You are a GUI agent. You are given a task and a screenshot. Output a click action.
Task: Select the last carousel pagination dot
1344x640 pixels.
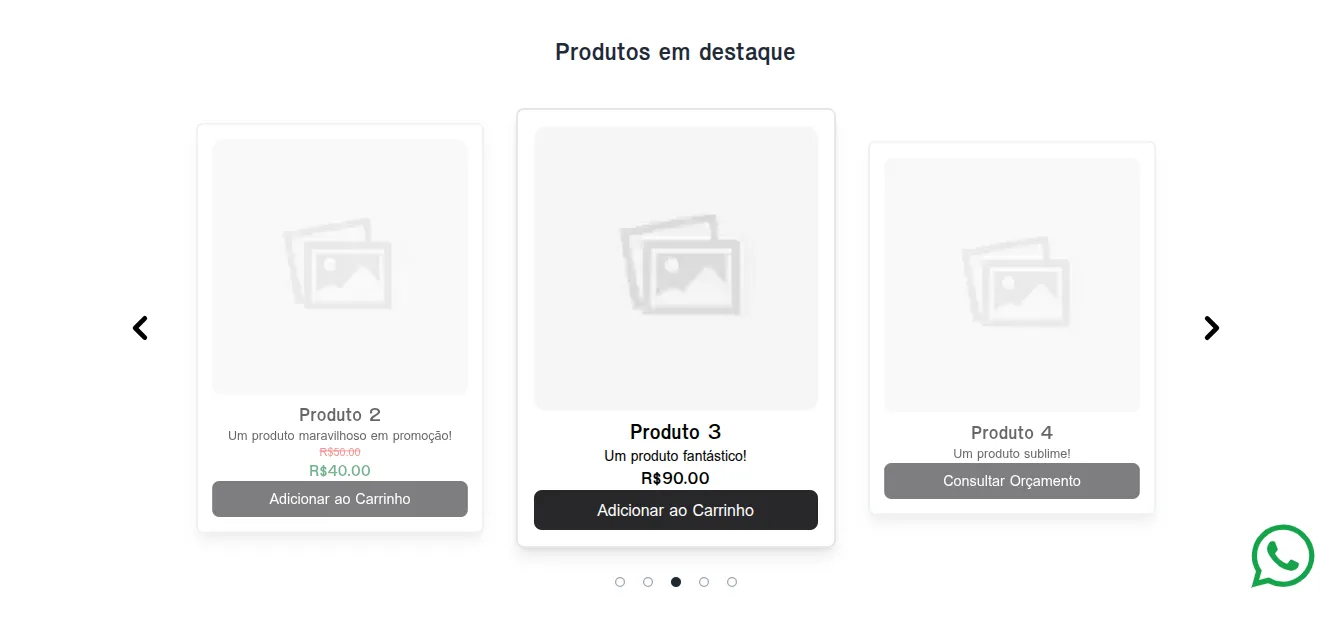click(x=732, y=581)
